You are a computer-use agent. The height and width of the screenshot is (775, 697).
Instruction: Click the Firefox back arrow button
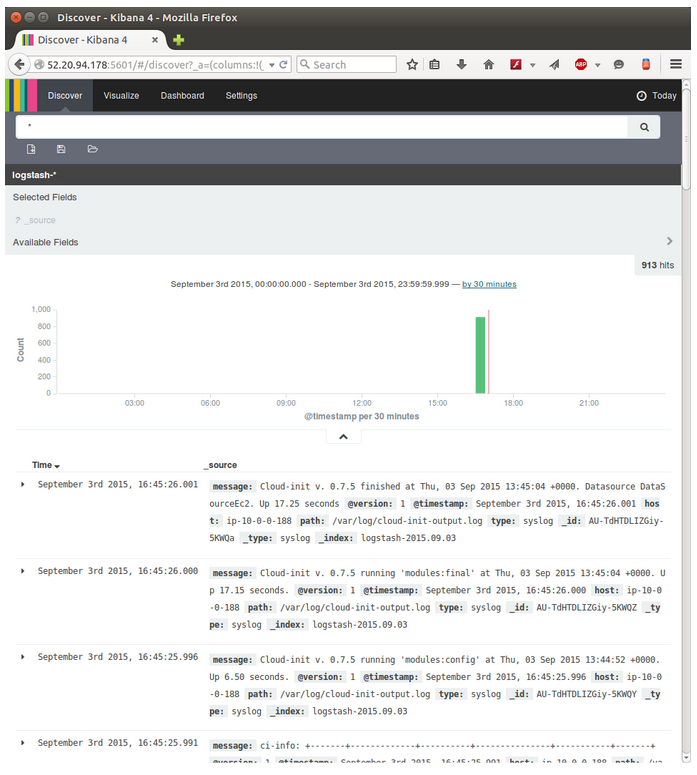point(19,64)
